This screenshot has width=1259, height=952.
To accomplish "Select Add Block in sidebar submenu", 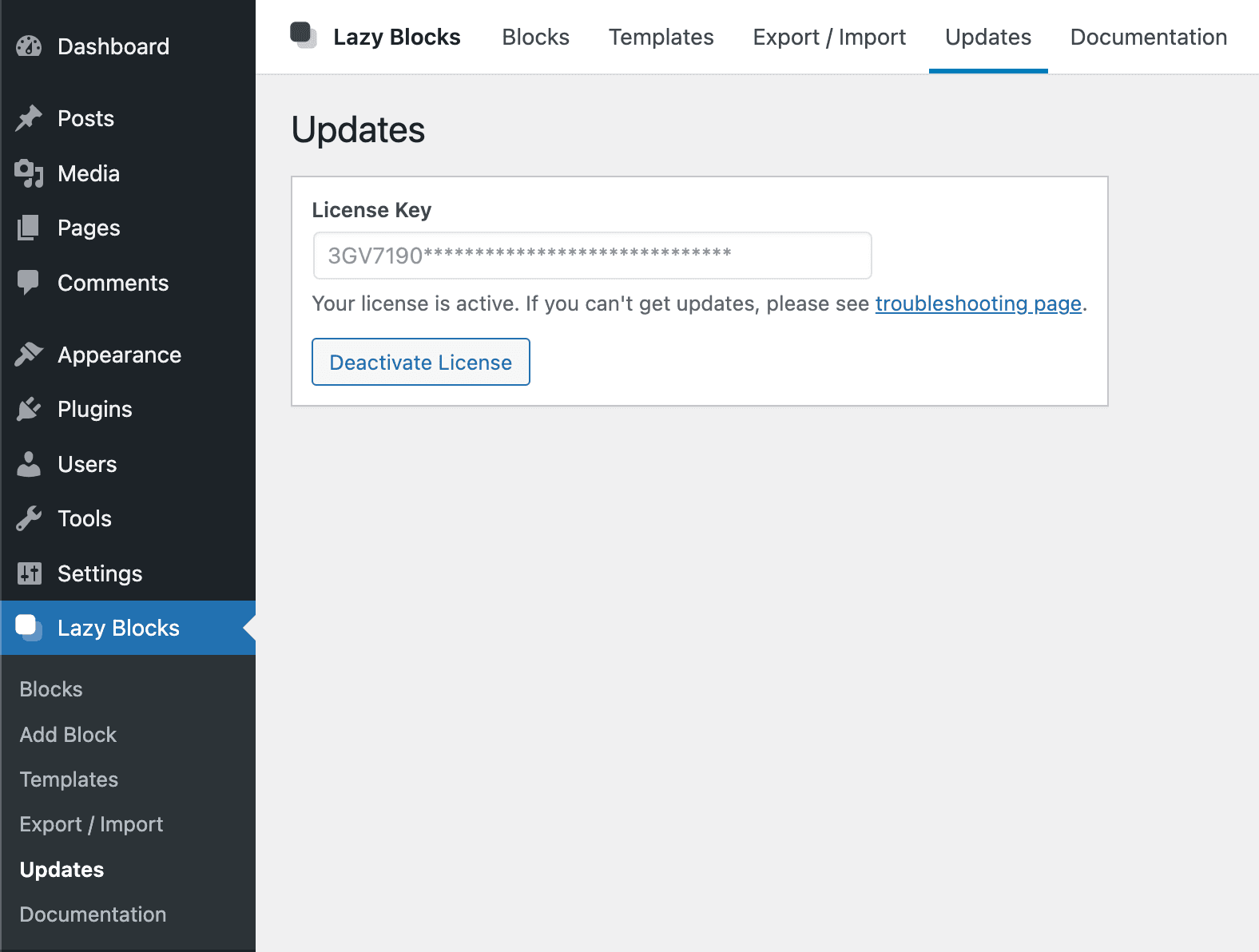I will point(68,735).
